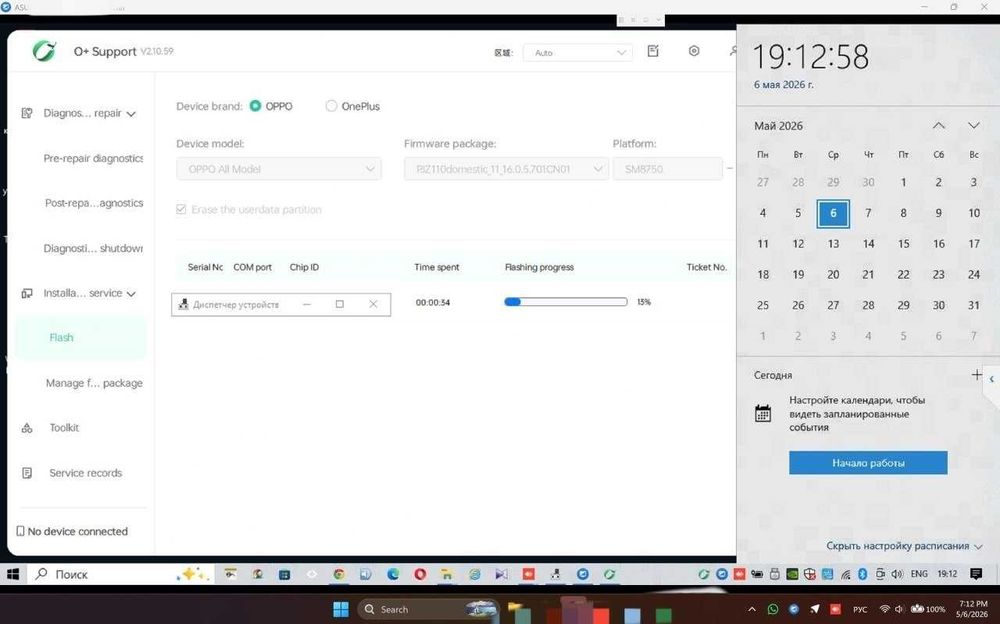Click the Ticket No. column header
1000x624 pixels.
(707, 267)
